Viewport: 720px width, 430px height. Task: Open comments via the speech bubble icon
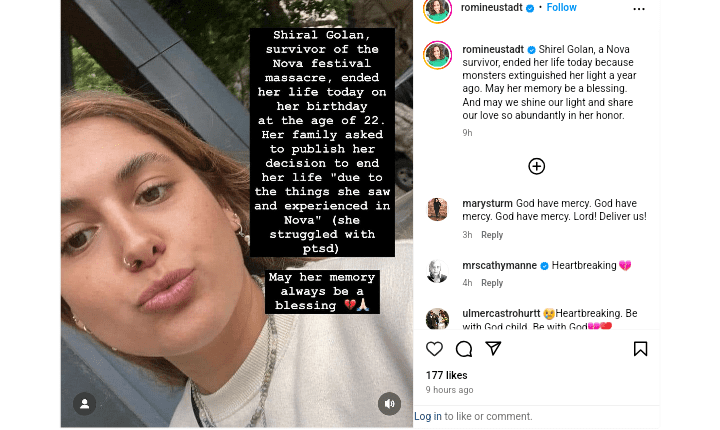[464, 349]
